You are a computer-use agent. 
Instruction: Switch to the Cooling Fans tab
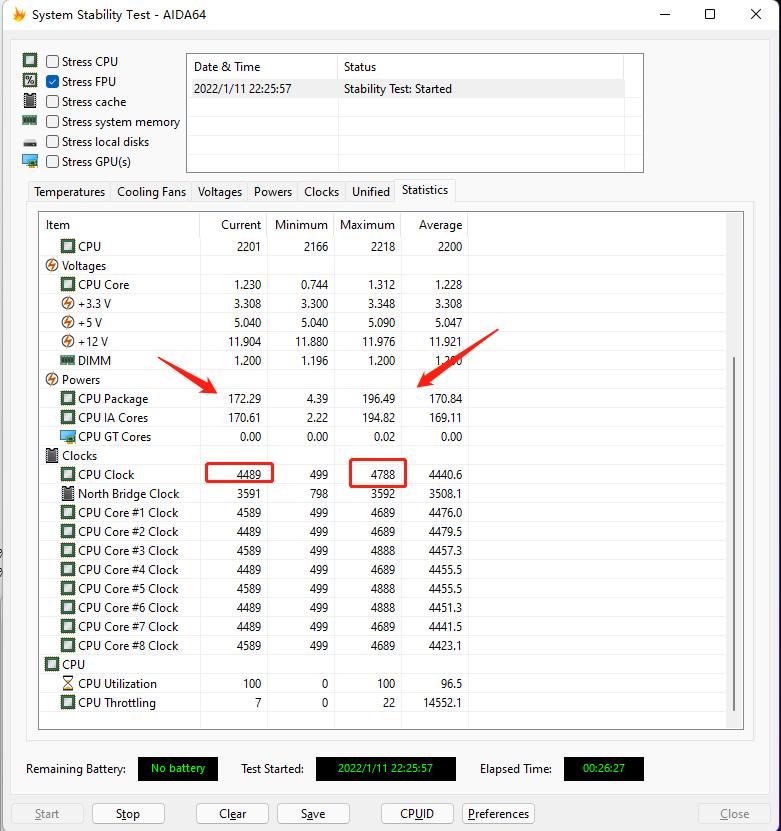pos(152,191)
